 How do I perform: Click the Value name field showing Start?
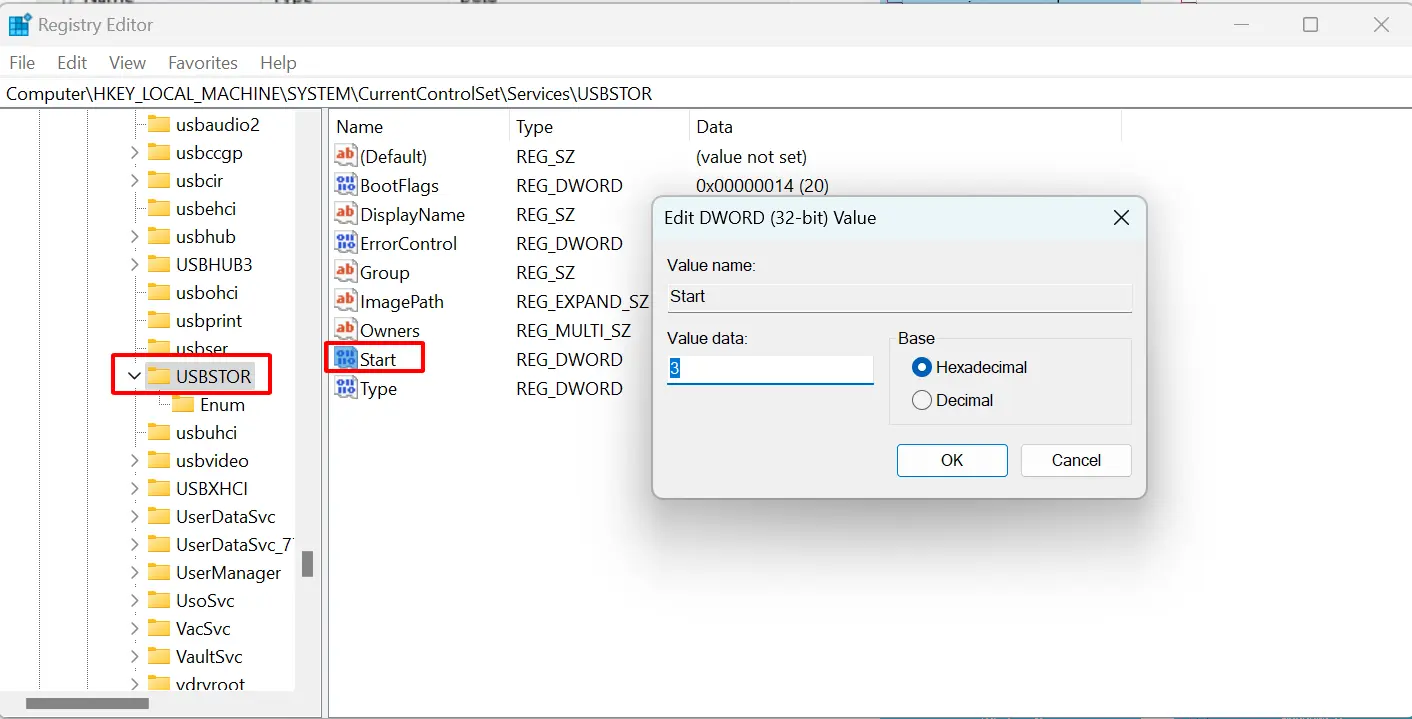click(x=900, y=297)
